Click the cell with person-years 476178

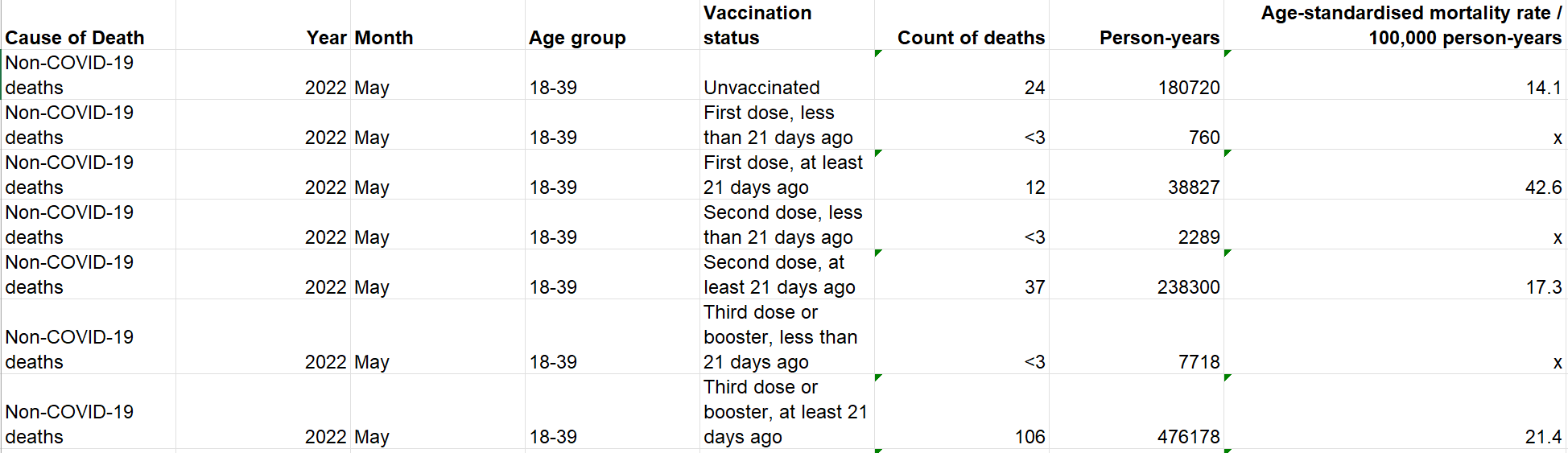coord(1137,411)
